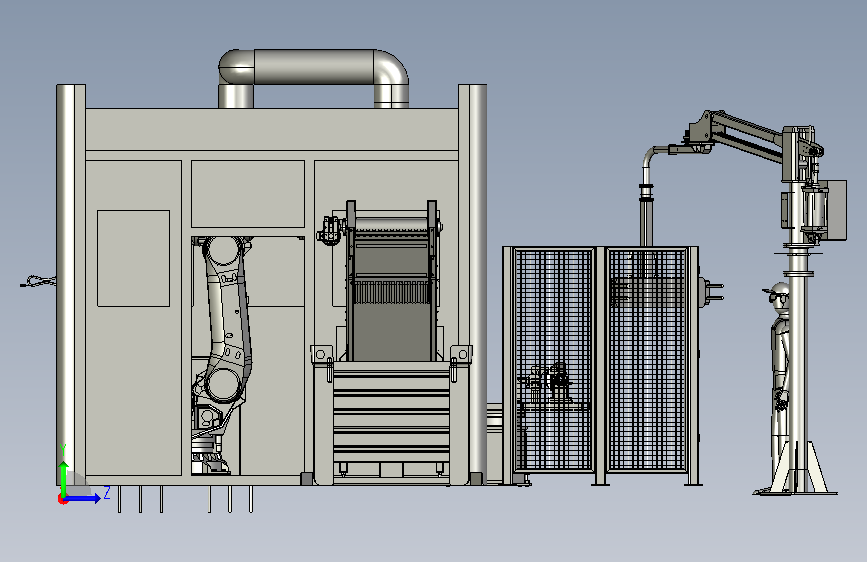Select the control box on the manipulator column

(x=835, y=210)
